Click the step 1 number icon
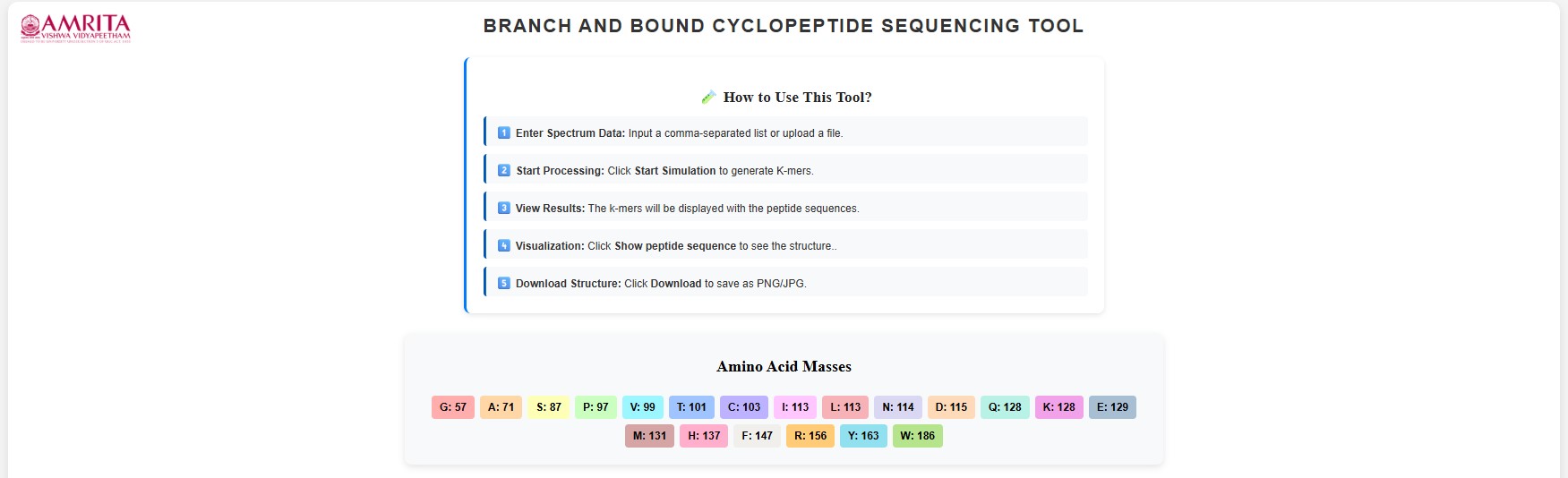 504,132
